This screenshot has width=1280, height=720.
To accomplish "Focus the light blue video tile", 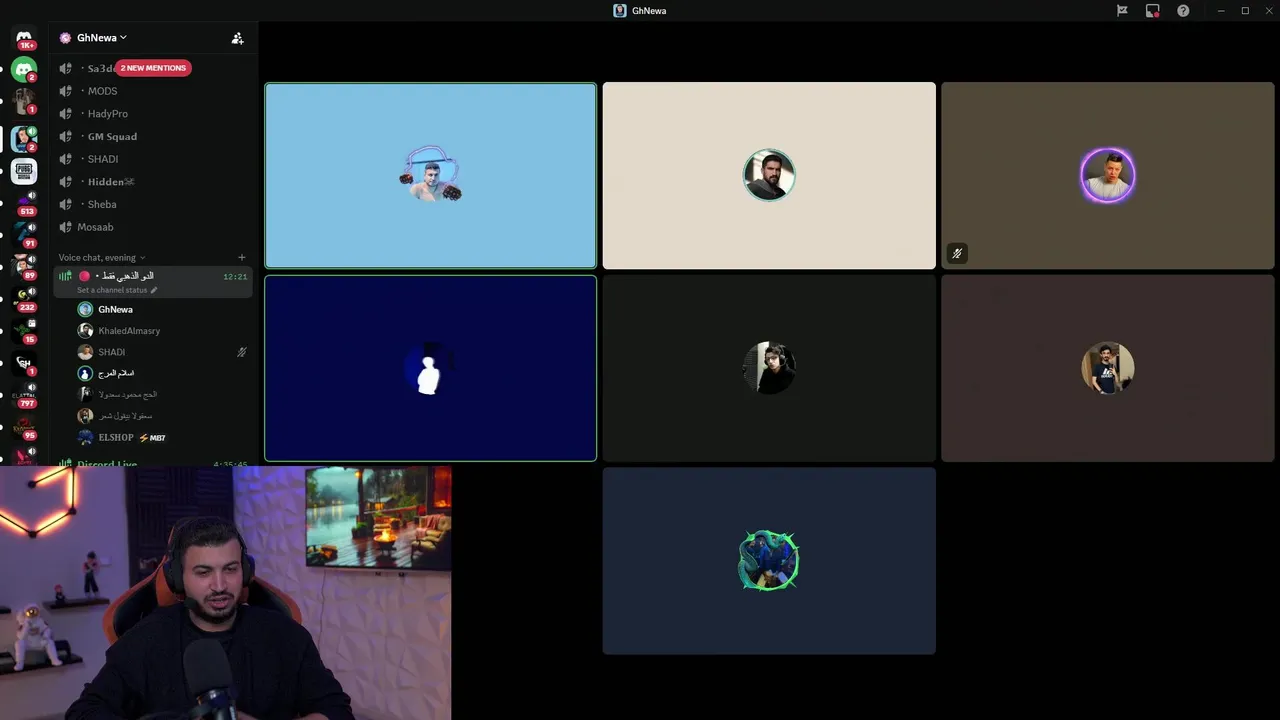I will coord(430,176).
